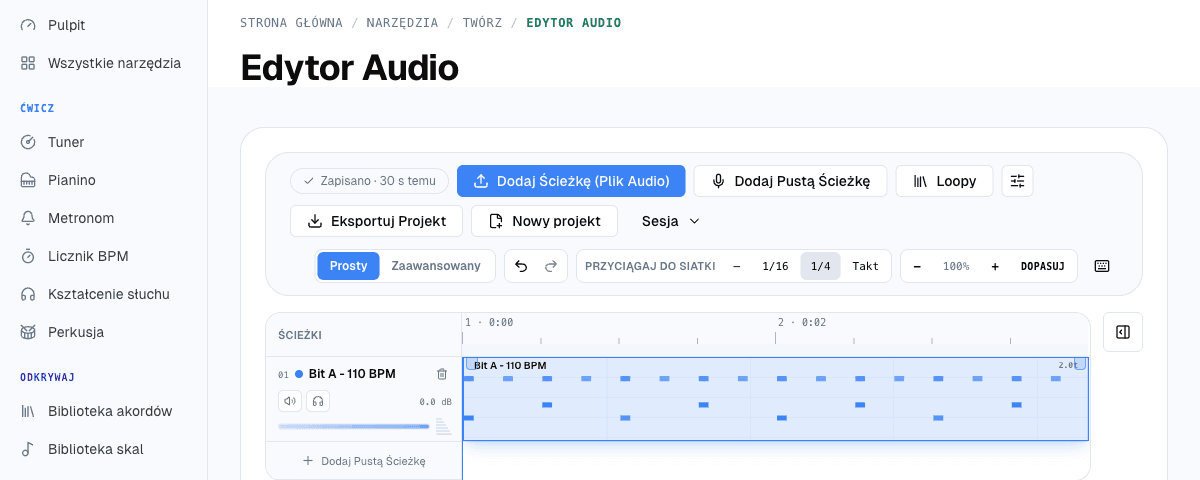Viewport: 1200px width, 480px height.
Task: Go to STRONA GŁÓWNA breadcrumb
Action: click(x=291, y=22)
